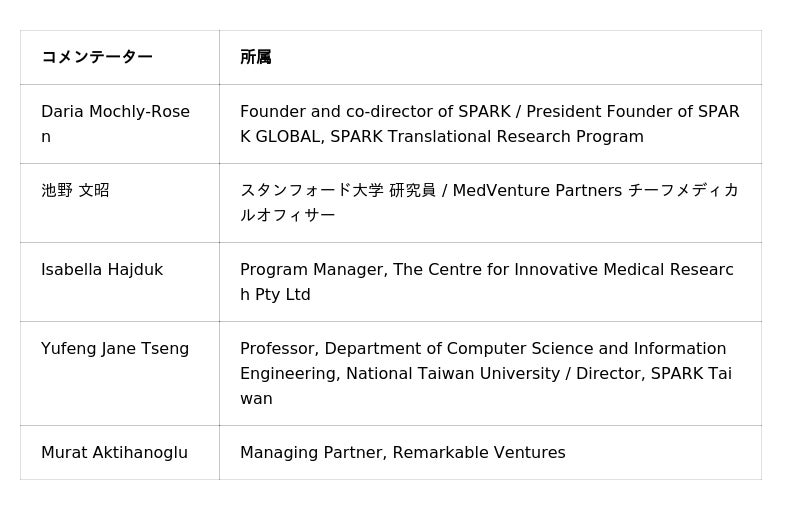Click the 所属 column header
The image size is (800, 510).
(x=256, y=57)
